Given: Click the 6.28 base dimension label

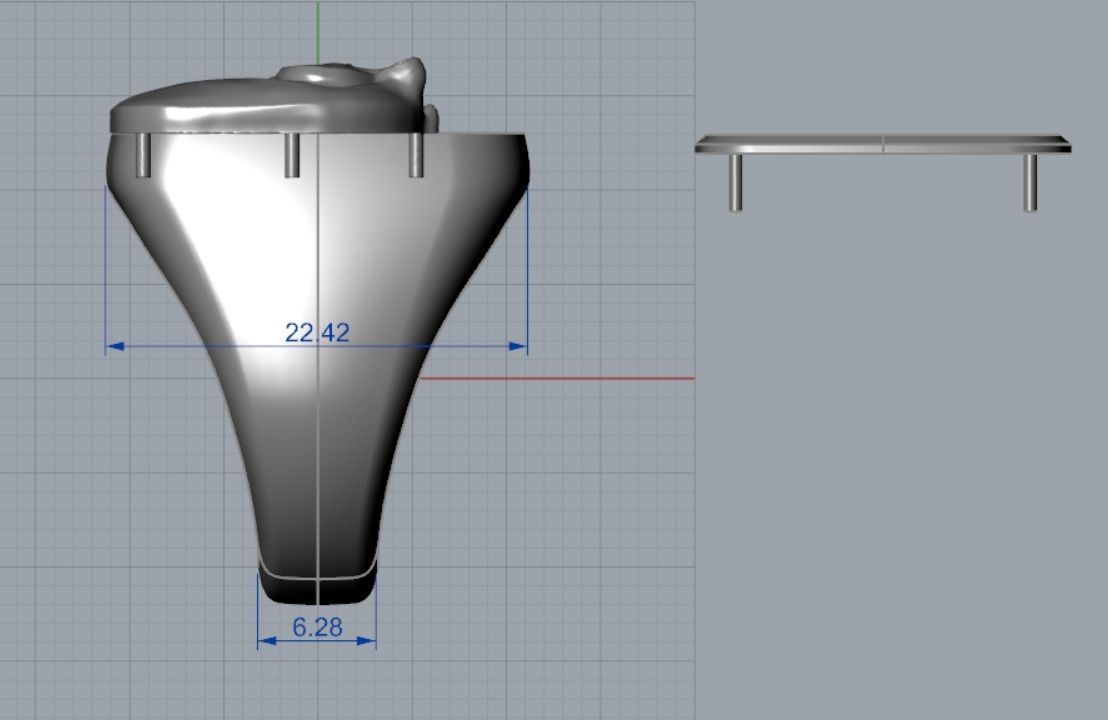Looking at the screenshot, I should pyautogui.click(x=317, y=627).
